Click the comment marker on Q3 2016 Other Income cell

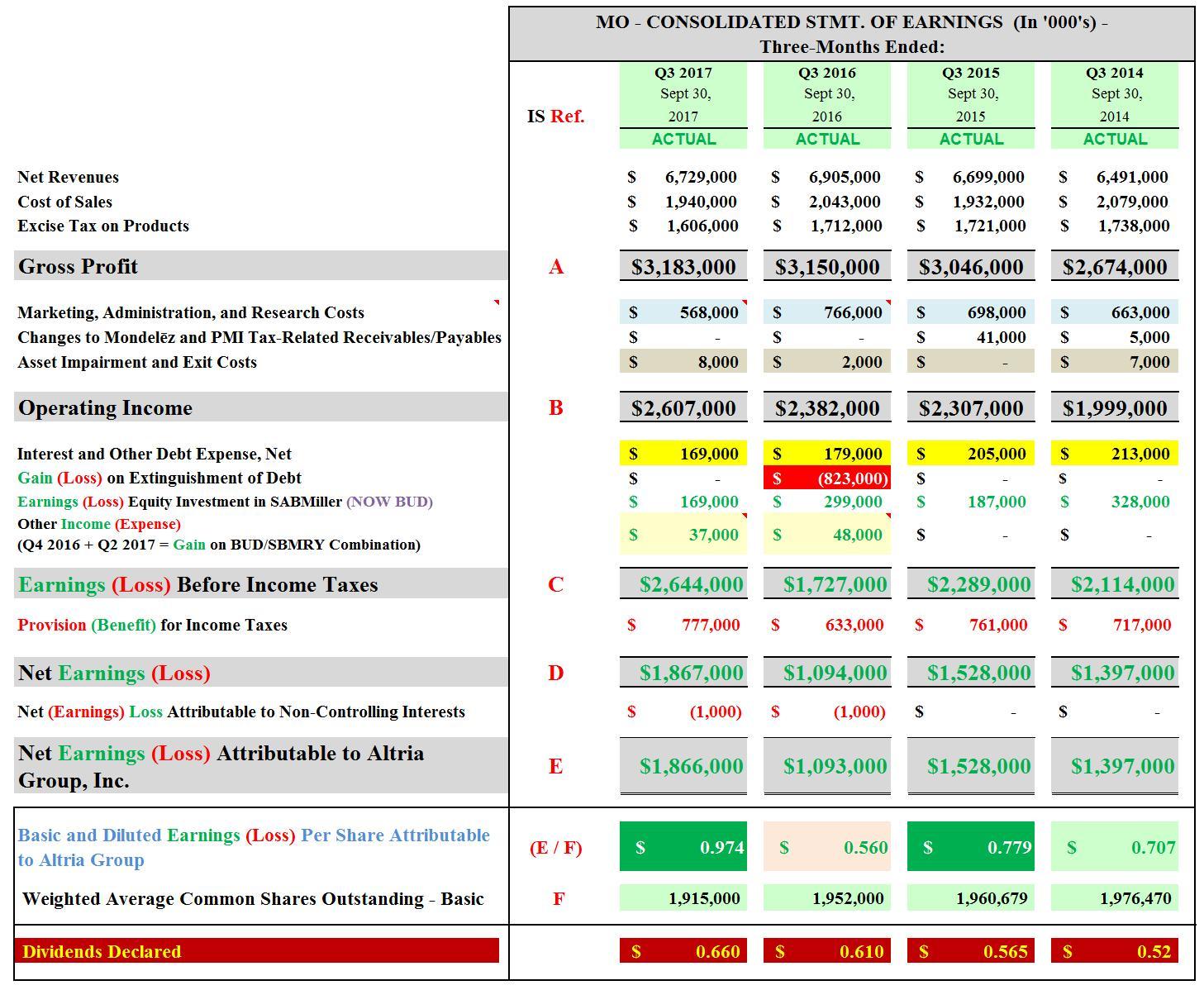click(888, 516)
